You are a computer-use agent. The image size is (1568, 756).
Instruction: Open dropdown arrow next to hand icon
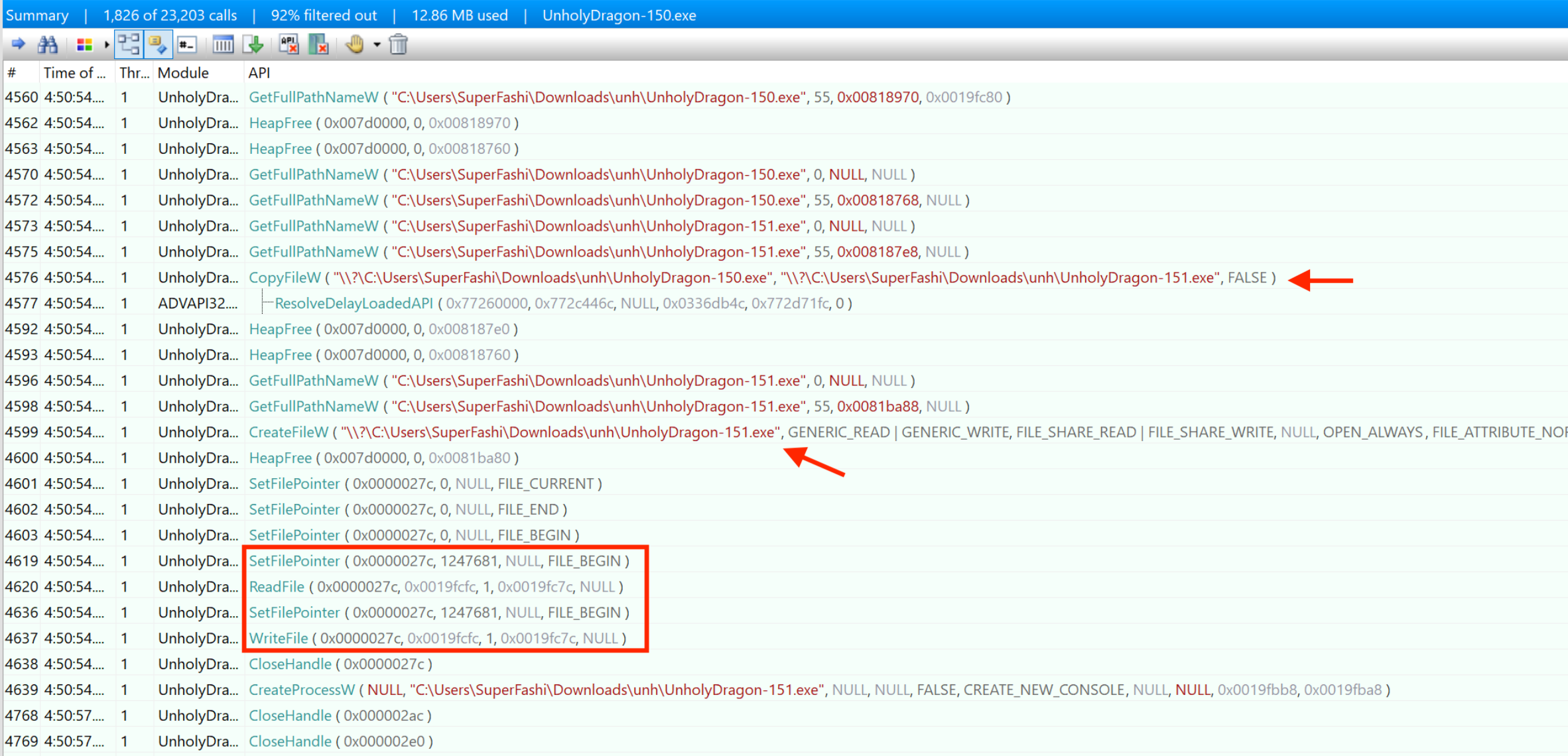(377, 44)
